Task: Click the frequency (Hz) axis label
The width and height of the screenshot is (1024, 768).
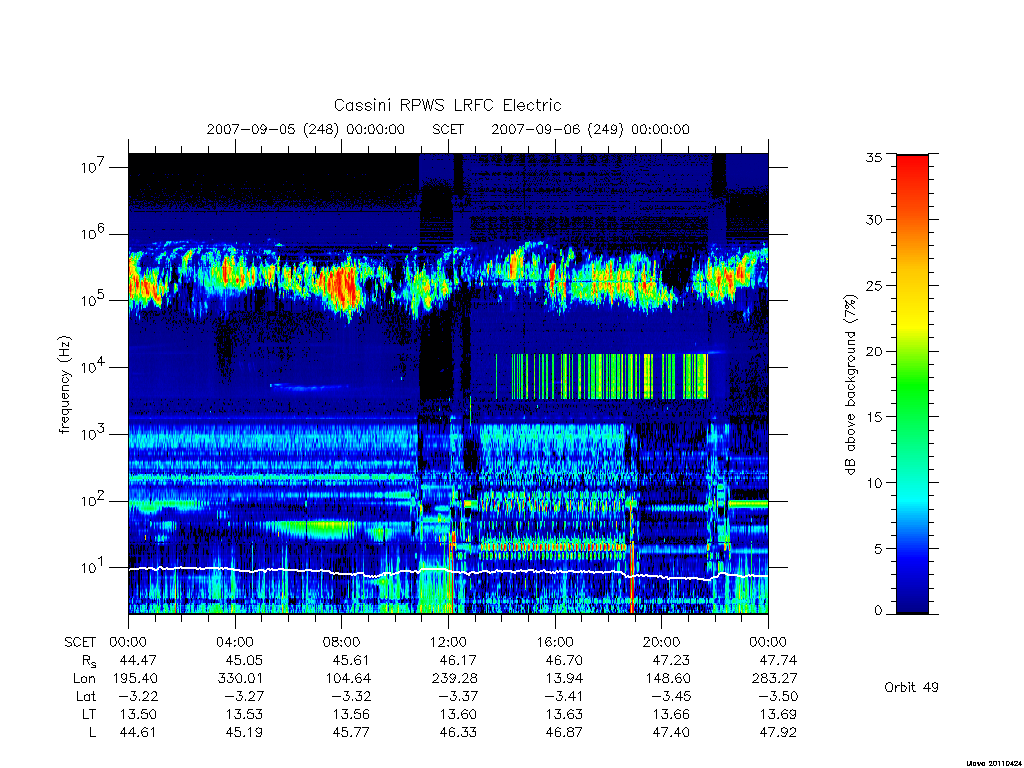Action: click(64, 385)
